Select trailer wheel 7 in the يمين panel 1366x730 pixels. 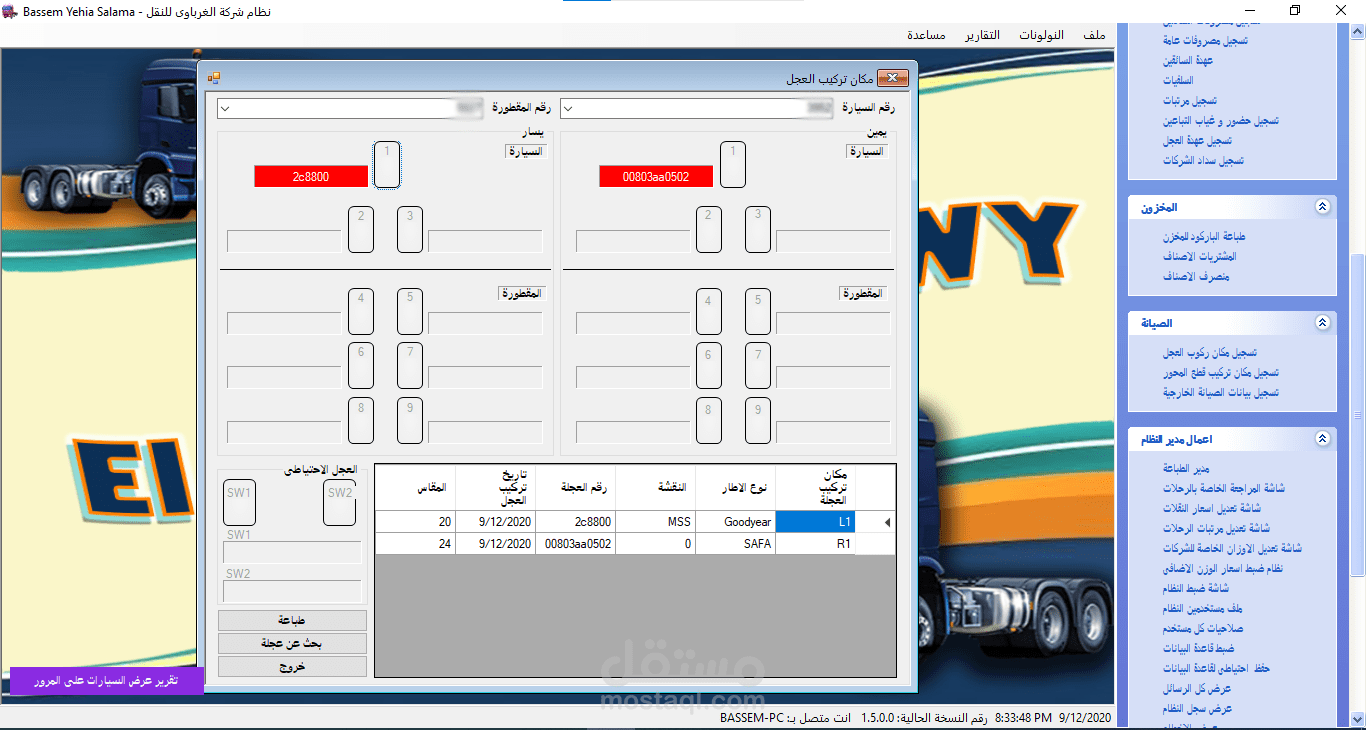click(758, 365)
